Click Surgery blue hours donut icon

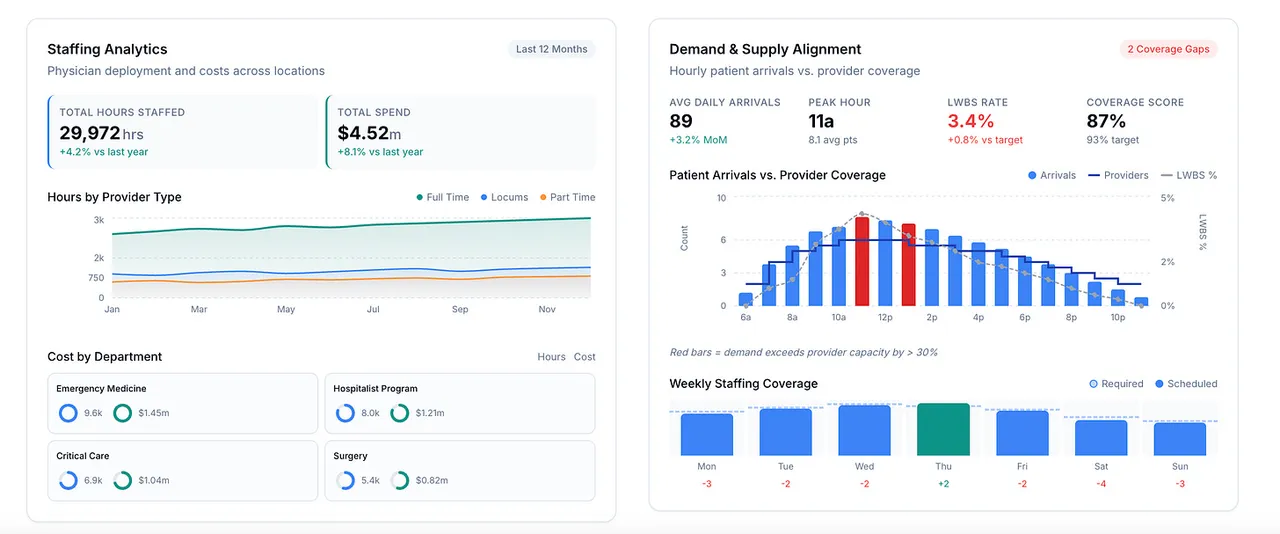(345, 481)
